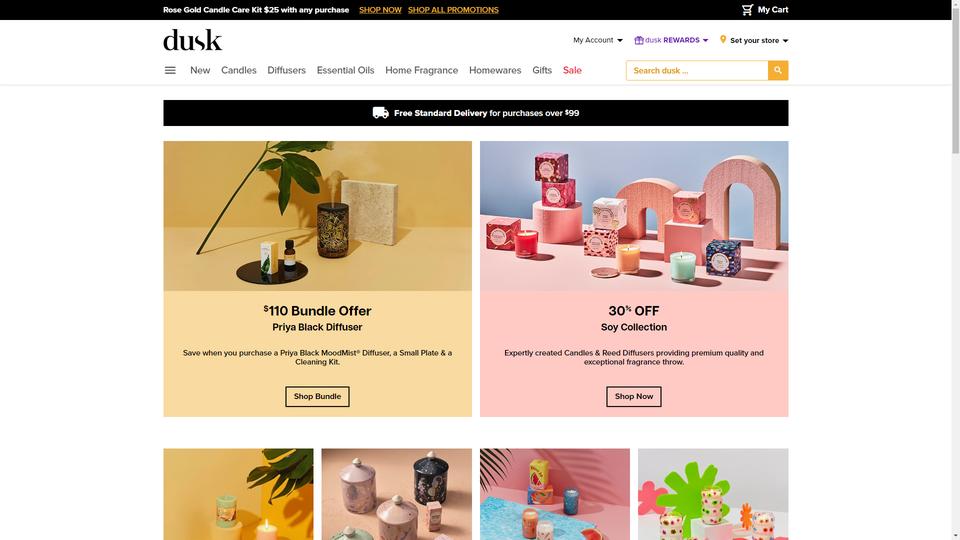Click the delivery truck icon

pos(380,113)
